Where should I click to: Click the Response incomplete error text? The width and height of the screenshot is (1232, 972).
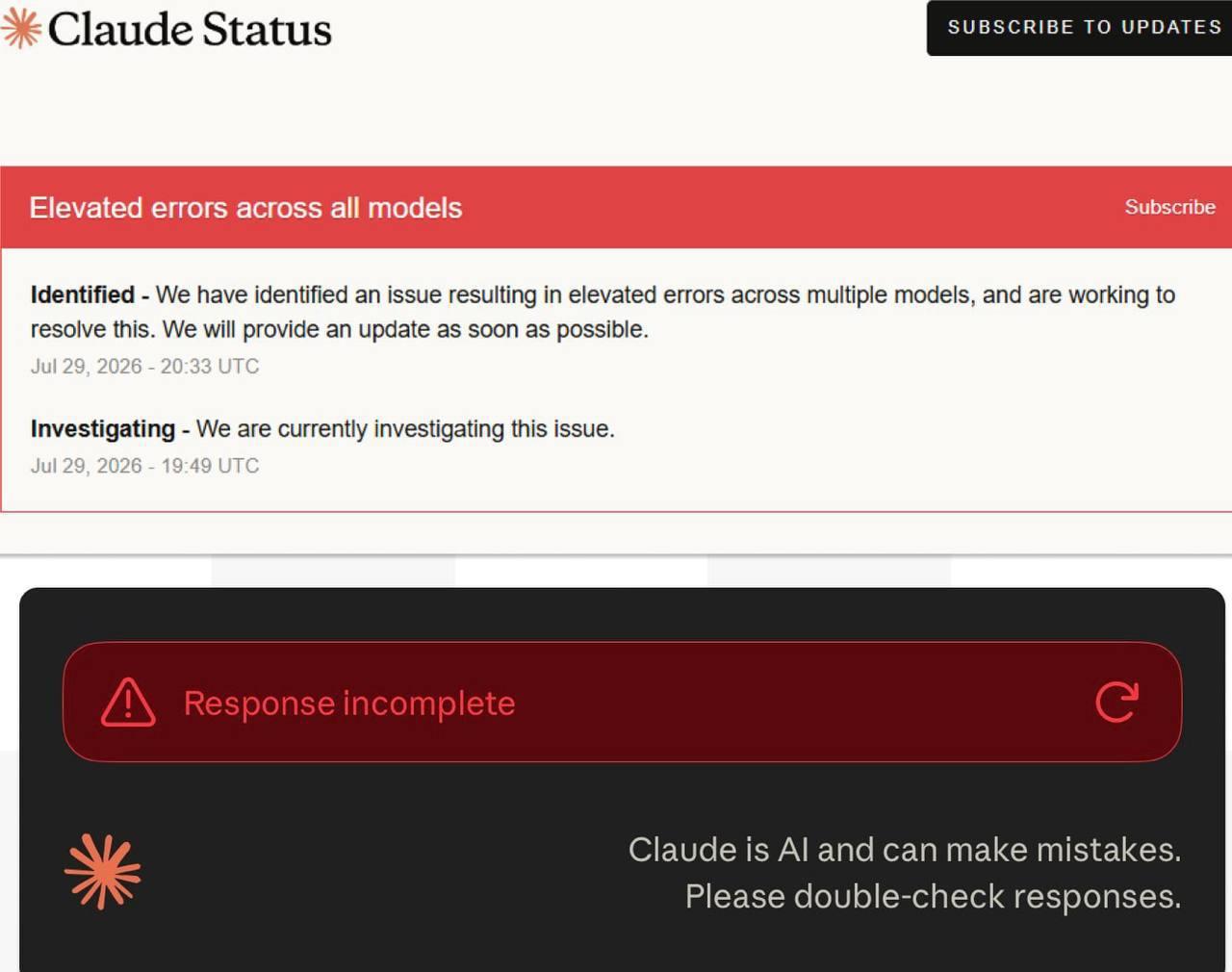[x=349, y=703]
